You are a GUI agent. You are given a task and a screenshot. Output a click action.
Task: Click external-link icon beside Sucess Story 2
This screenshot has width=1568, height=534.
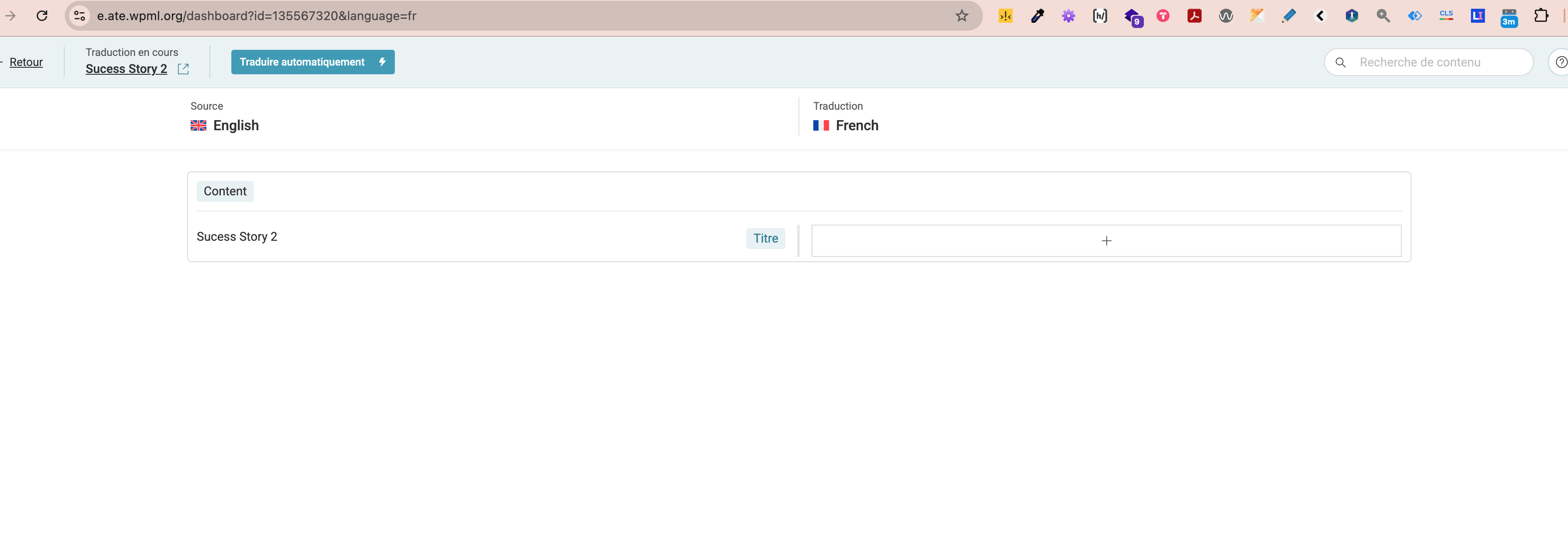click(x=183, y=69)
